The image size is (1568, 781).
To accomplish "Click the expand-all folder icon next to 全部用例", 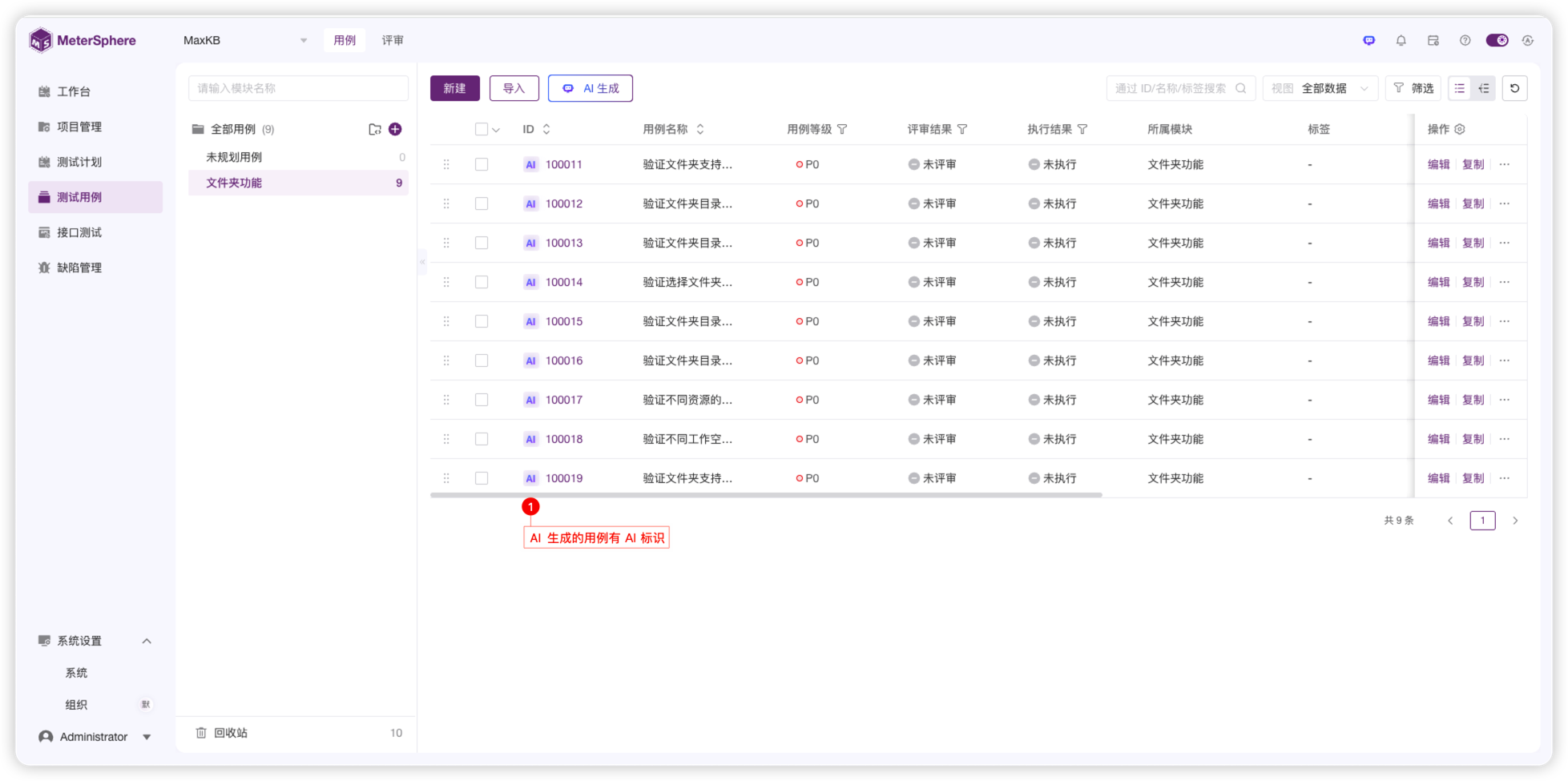I will click(374, 129).
